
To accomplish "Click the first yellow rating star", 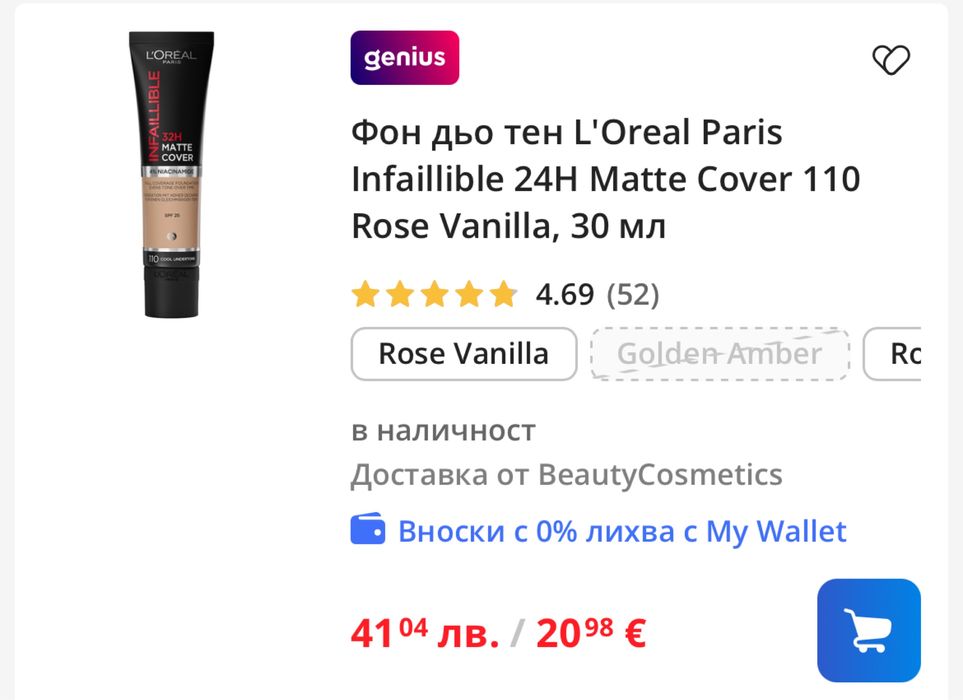I will point(365,294).
